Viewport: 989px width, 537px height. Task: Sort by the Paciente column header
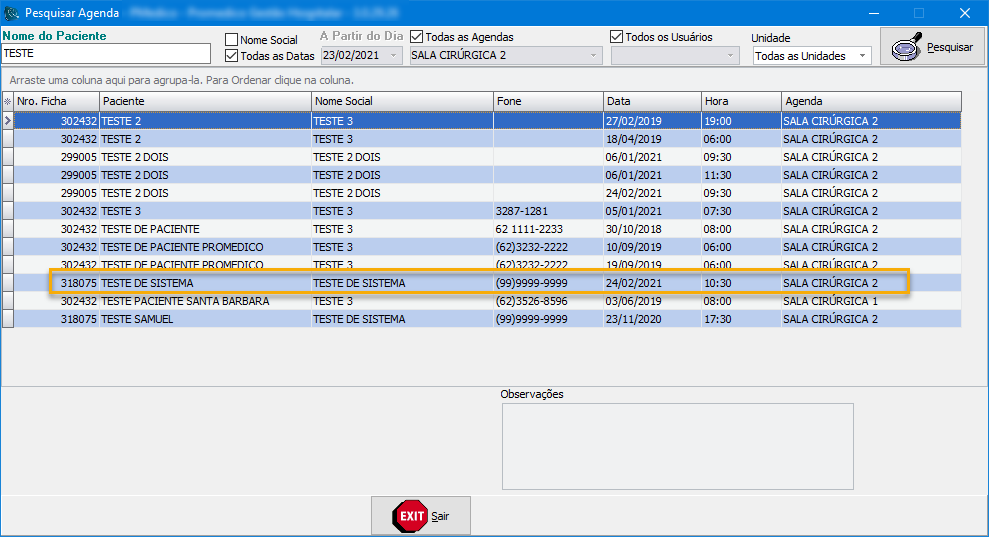(x=205, y=101)
